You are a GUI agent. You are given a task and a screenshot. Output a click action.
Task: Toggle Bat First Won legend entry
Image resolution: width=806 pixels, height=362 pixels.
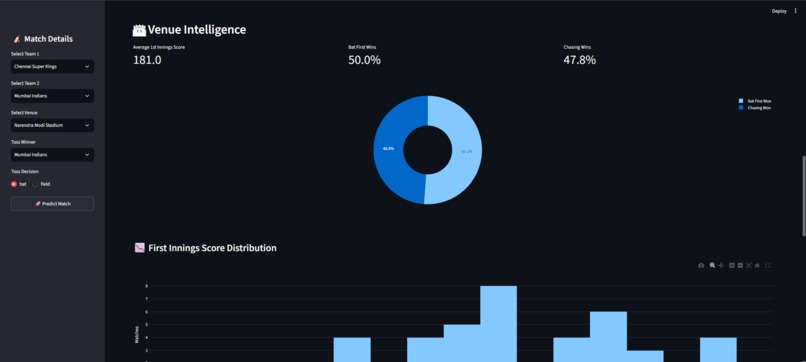click(x=755, y=101)
